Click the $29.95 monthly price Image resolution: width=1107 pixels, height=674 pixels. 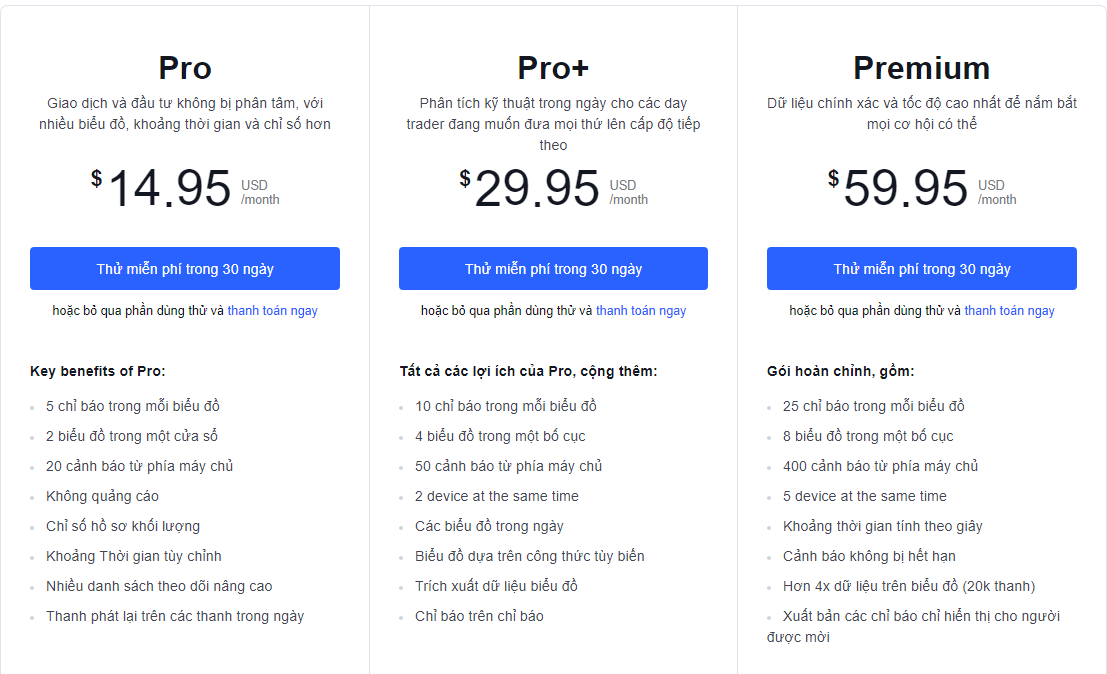537,189
